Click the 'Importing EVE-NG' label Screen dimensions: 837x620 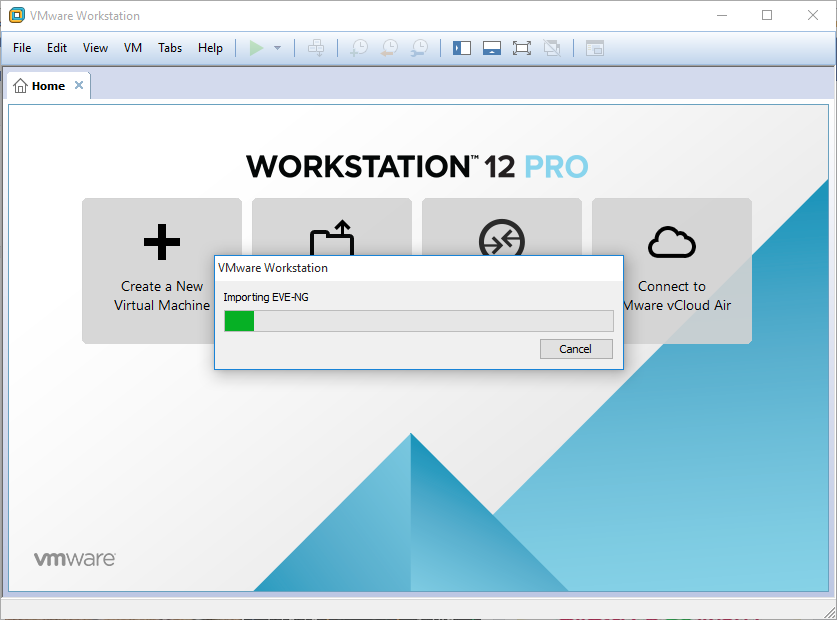[x=266, y=297]
